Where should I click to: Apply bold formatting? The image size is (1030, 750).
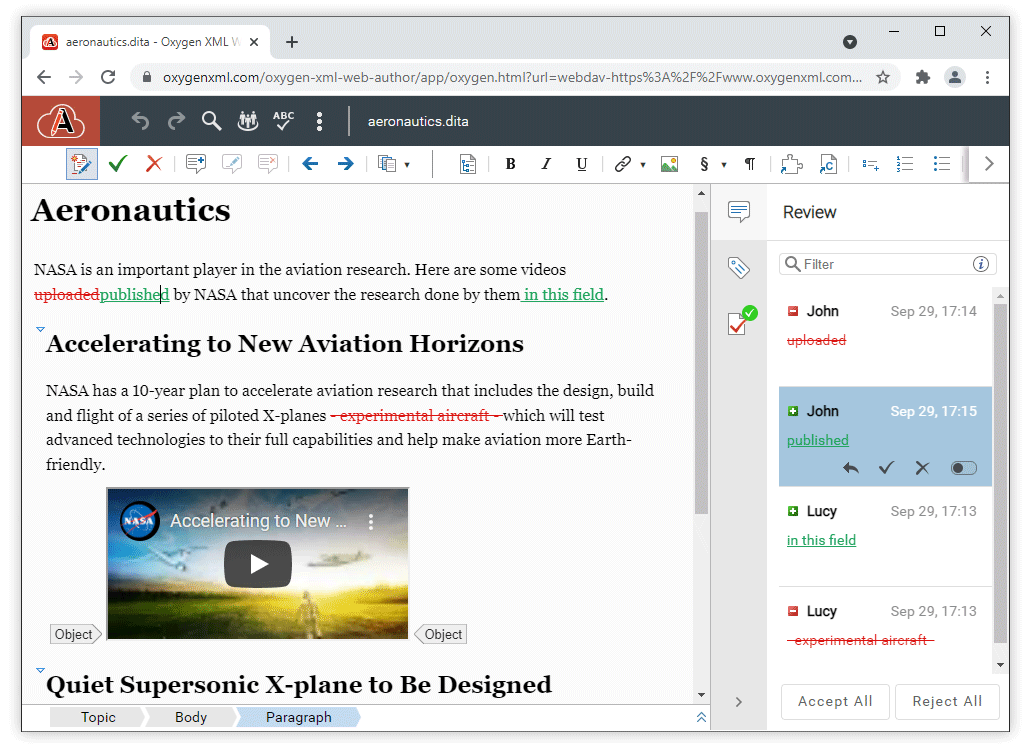click(510, 164)
